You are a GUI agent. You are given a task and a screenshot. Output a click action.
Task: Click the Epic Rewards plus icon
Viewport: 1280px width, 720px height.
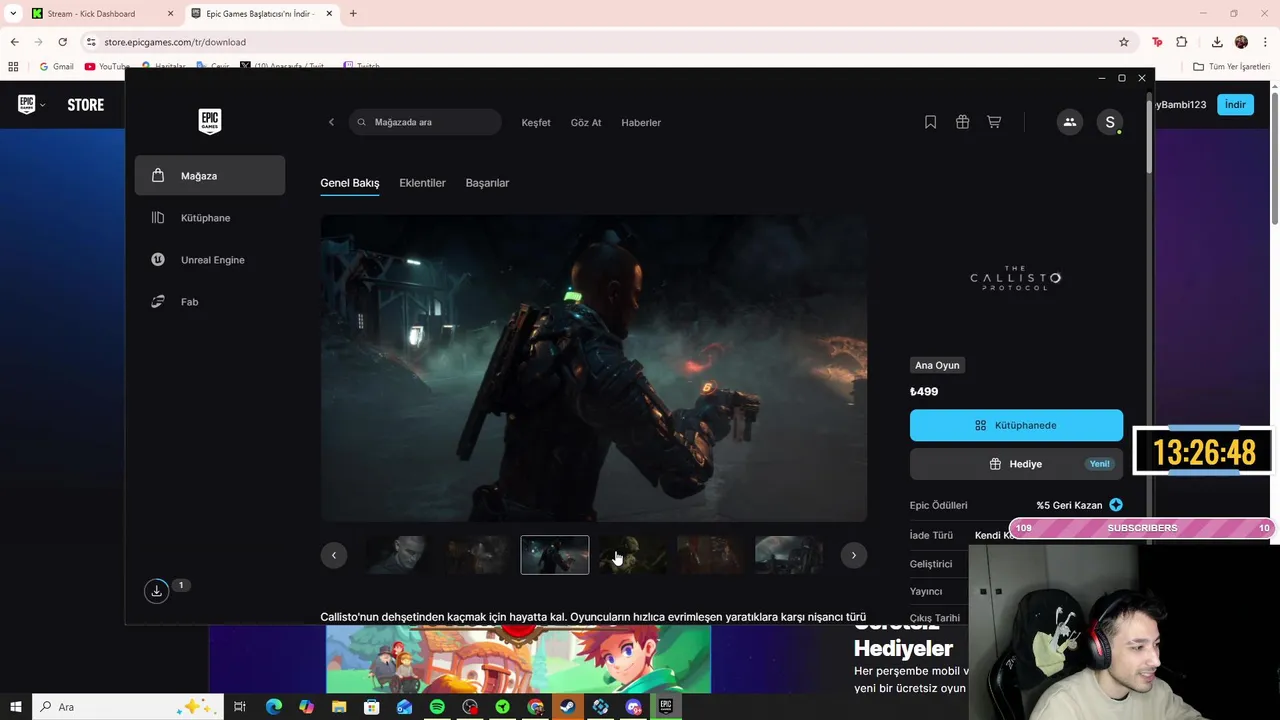[x=1116, y=505]
